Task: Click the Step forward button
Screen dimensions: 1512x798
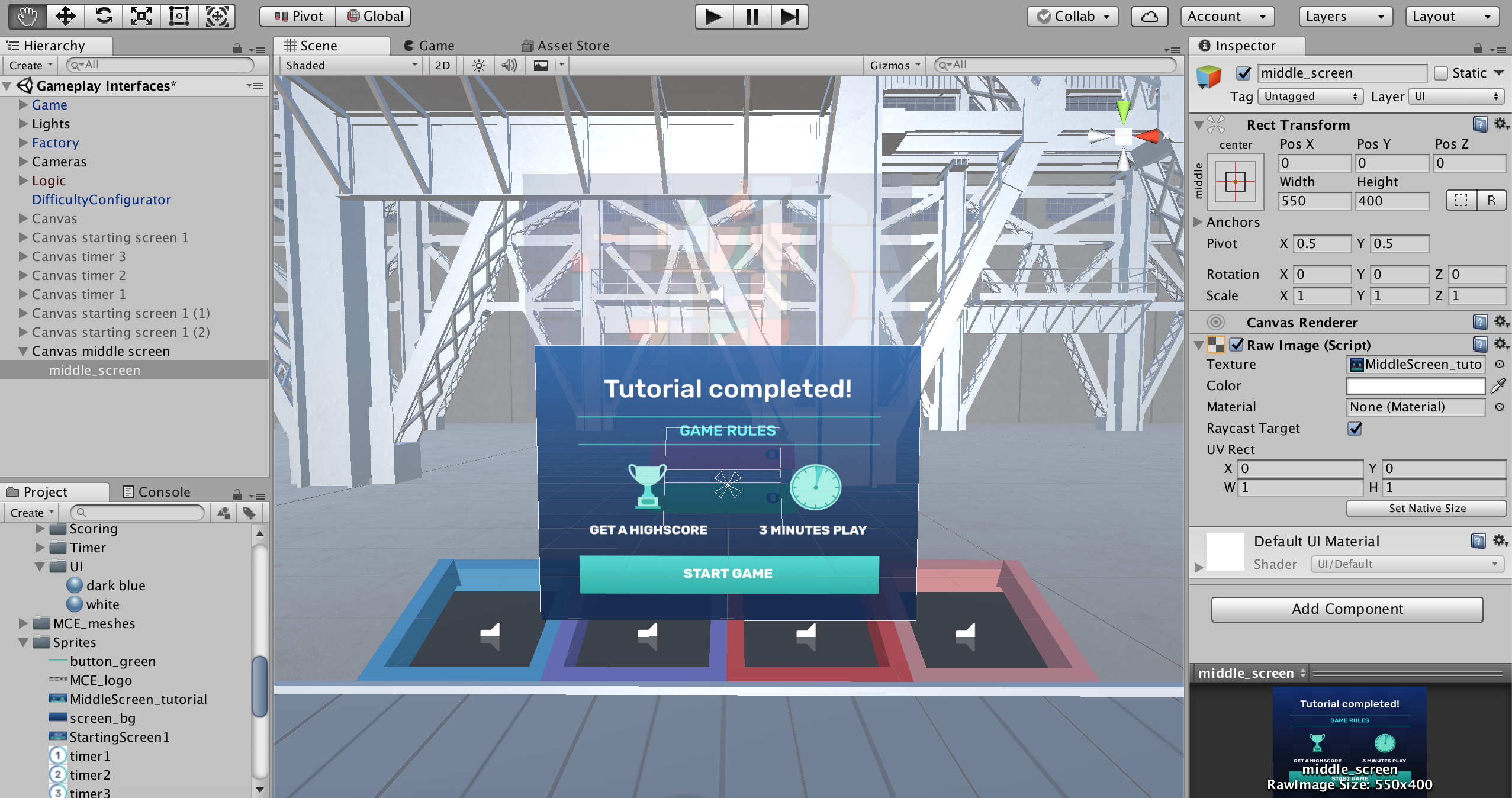Action: point(790,17)
